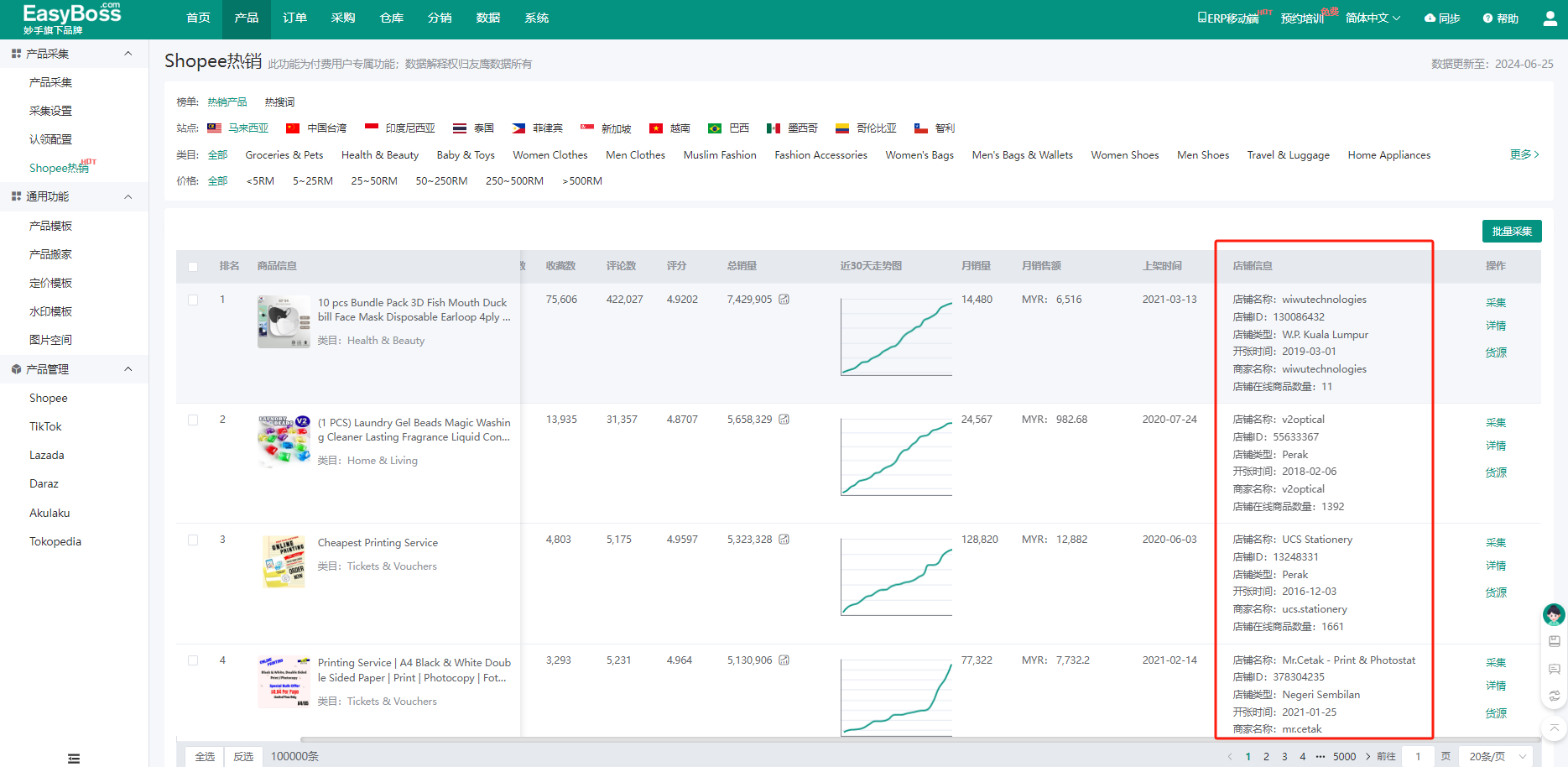Select the Colombia site flag
This screenshot has width=1568, height=767.
tap(842, 128)
